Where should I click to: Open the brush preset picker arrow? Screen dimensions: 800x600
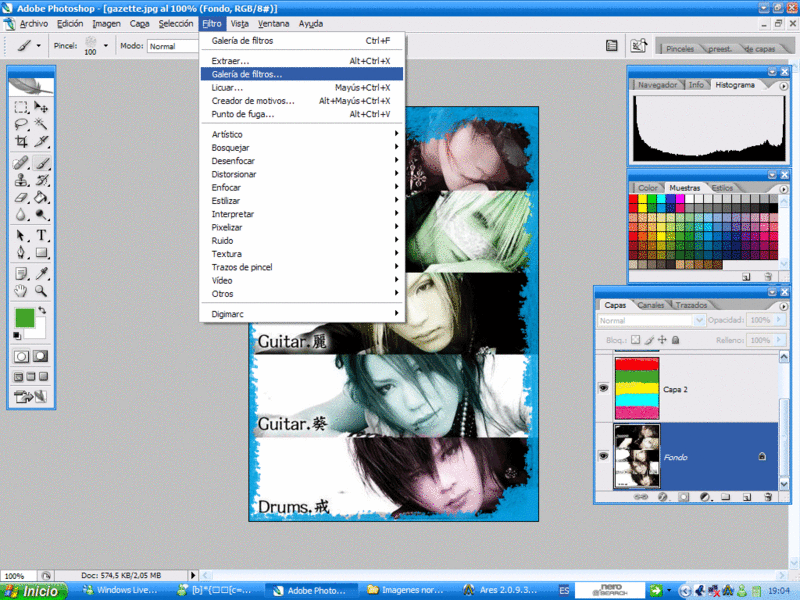click(106, 46)
